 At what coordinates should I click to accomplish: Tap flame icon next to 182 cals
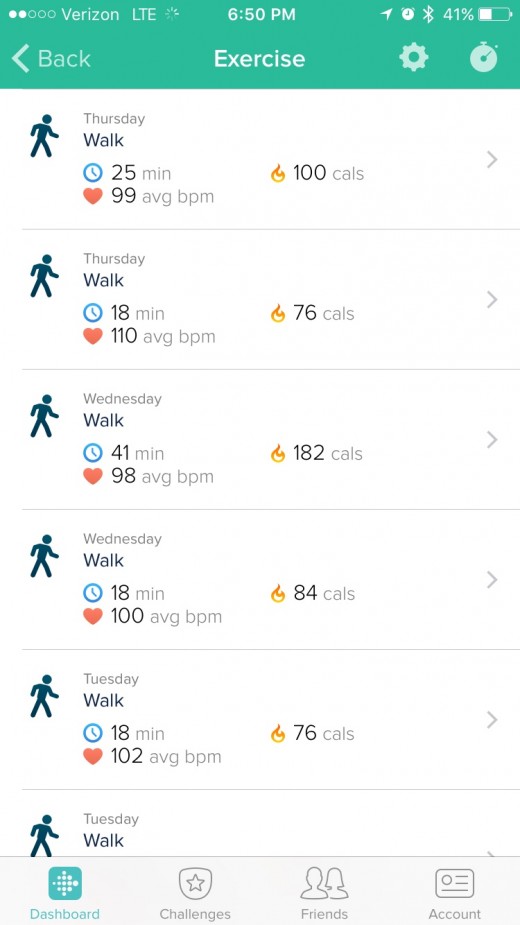277,454
